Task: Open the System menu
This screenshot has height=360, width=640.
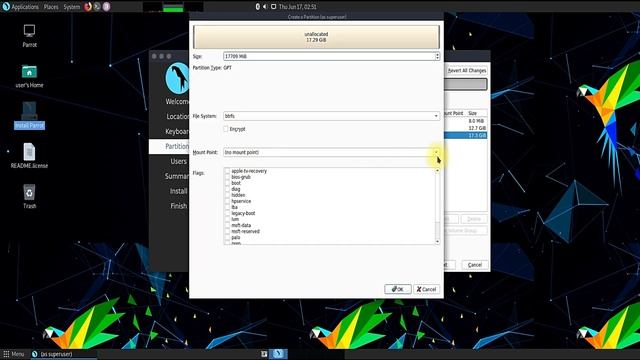Action: [x=71, y=7]
